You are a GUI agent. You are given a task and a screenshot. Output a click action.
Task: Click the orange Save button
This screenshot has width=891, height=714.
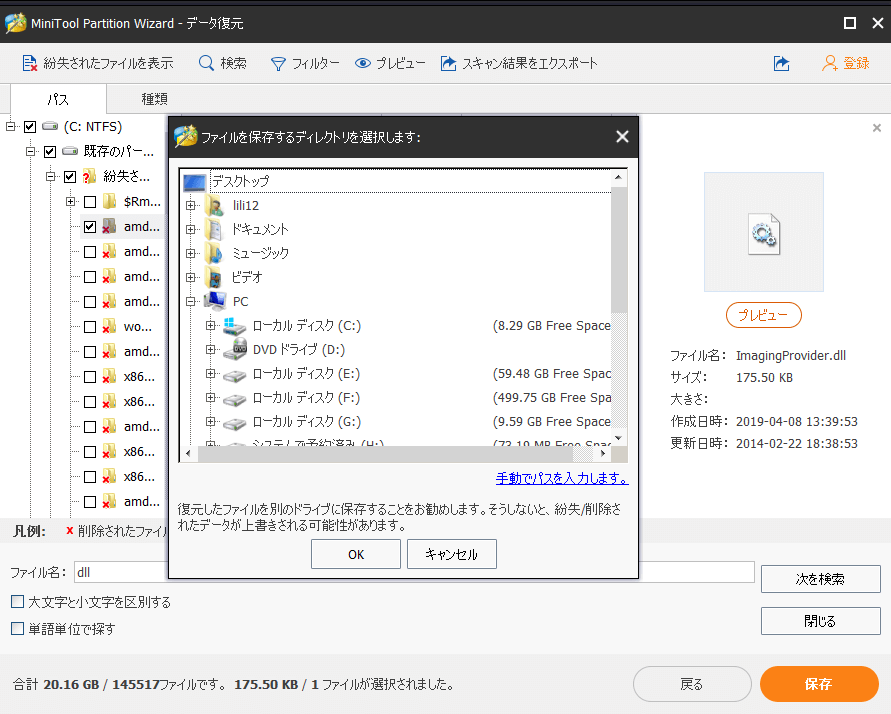point(819,684)
